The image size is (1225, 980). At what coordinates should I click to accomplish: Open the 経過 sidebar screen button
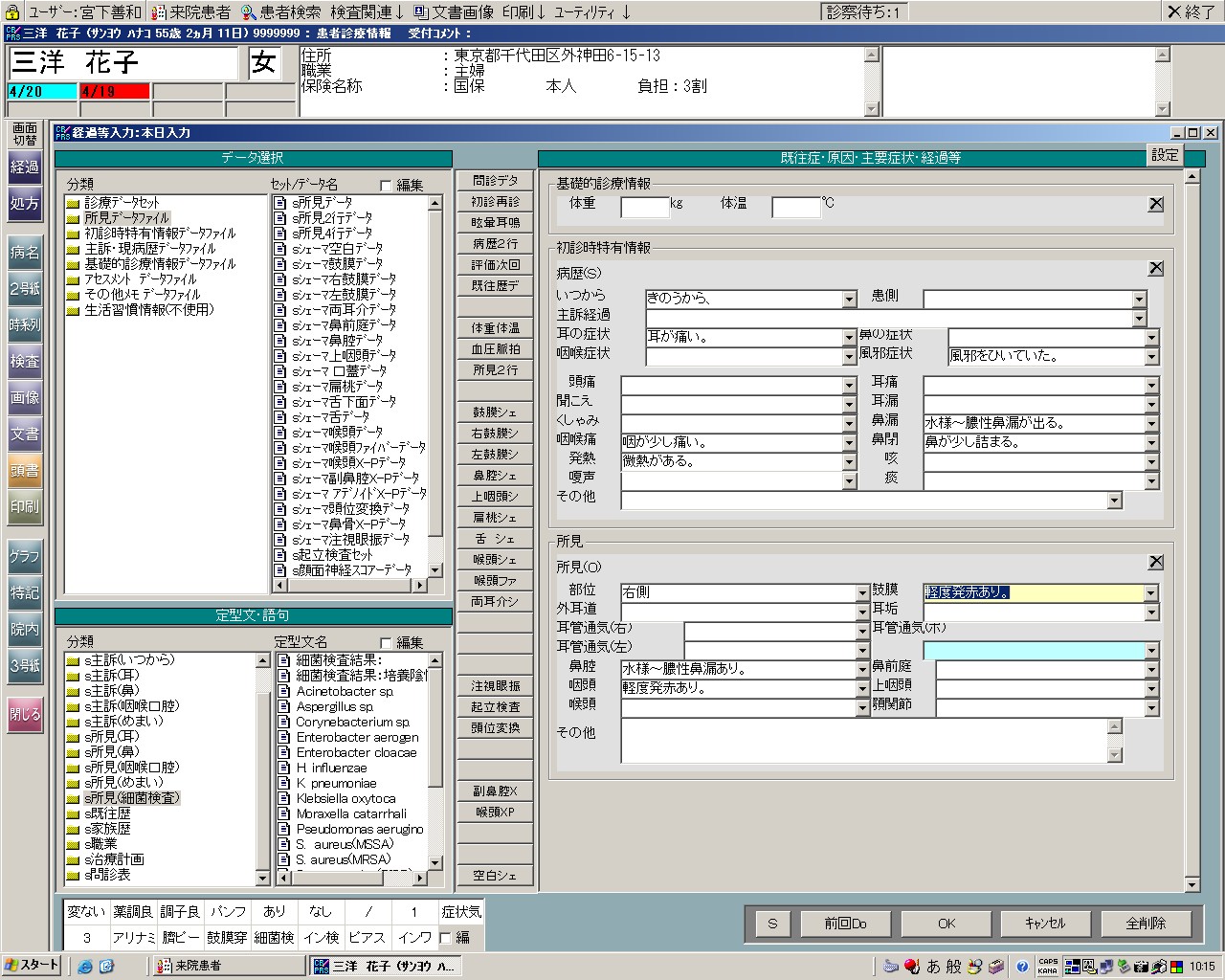tap(25, 167)
